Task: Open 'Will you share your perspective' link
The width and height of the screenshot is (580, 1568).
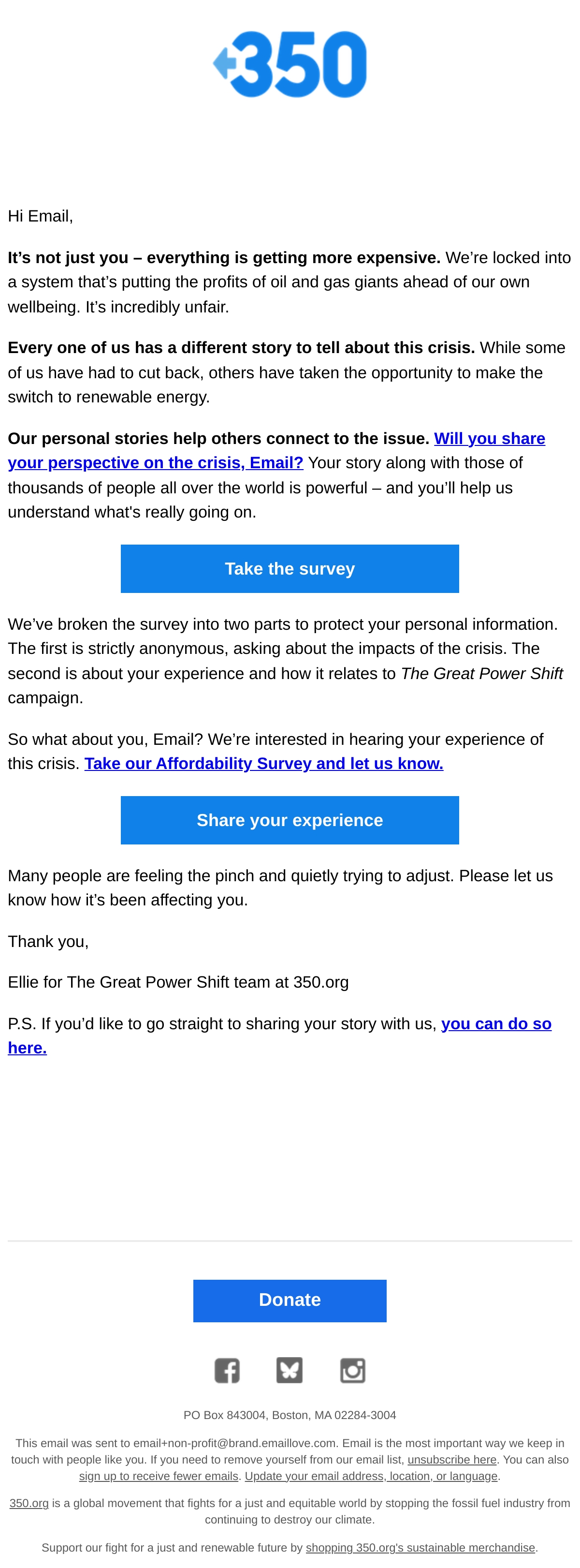Action: tap(276, 450)
